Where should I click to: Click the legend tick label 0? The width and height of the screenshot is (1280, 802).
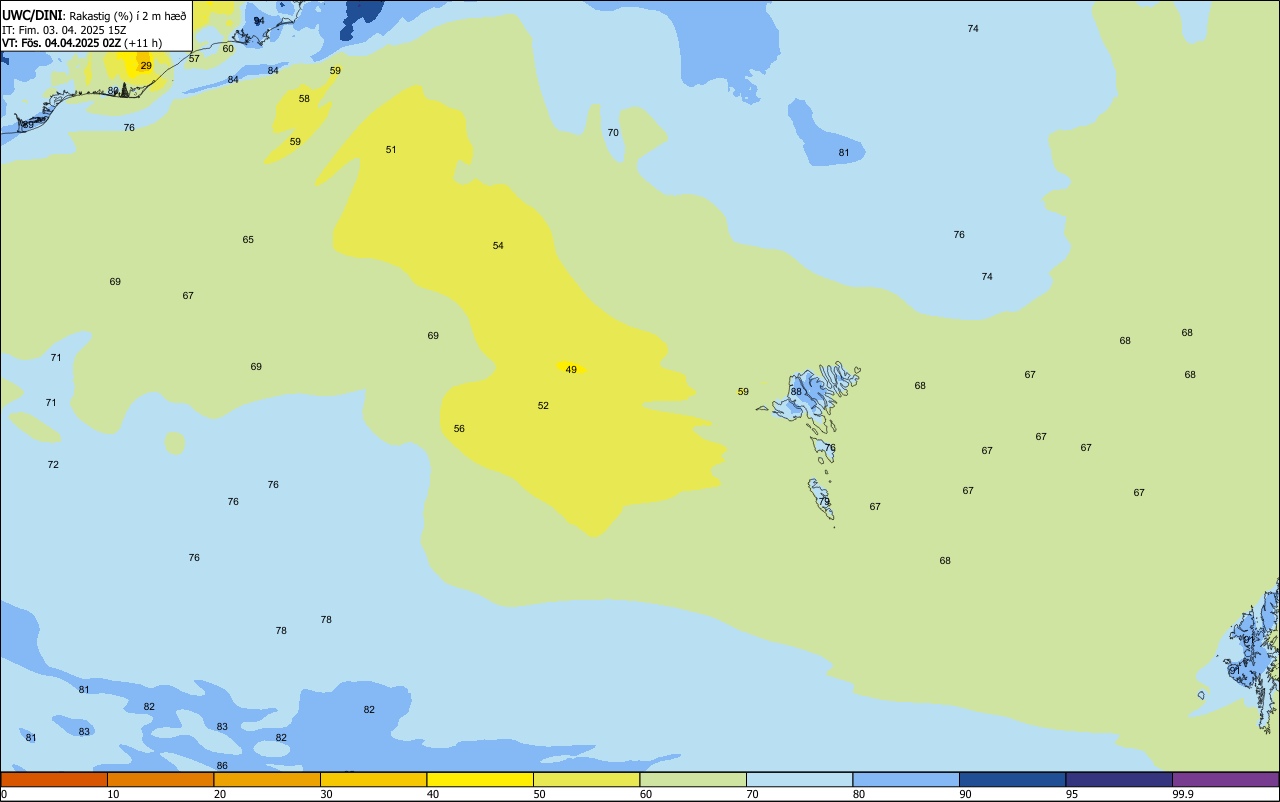(x=4, y=794)
